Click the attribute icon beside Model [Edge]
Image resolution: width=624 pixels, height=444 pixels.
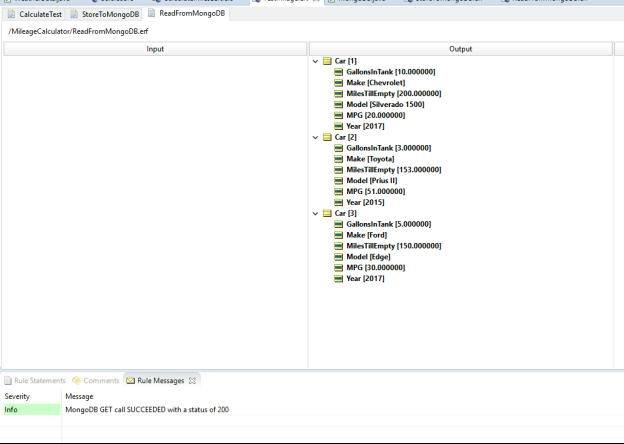[339, 256]
